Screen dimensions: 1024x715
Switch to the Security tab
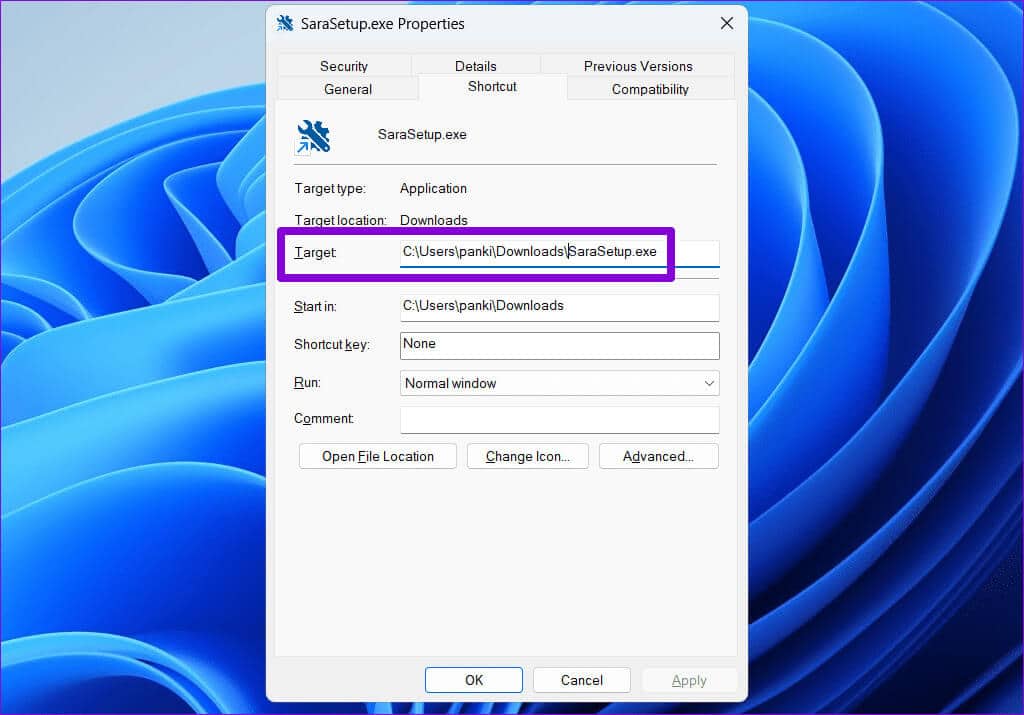[x=344, y=66]
